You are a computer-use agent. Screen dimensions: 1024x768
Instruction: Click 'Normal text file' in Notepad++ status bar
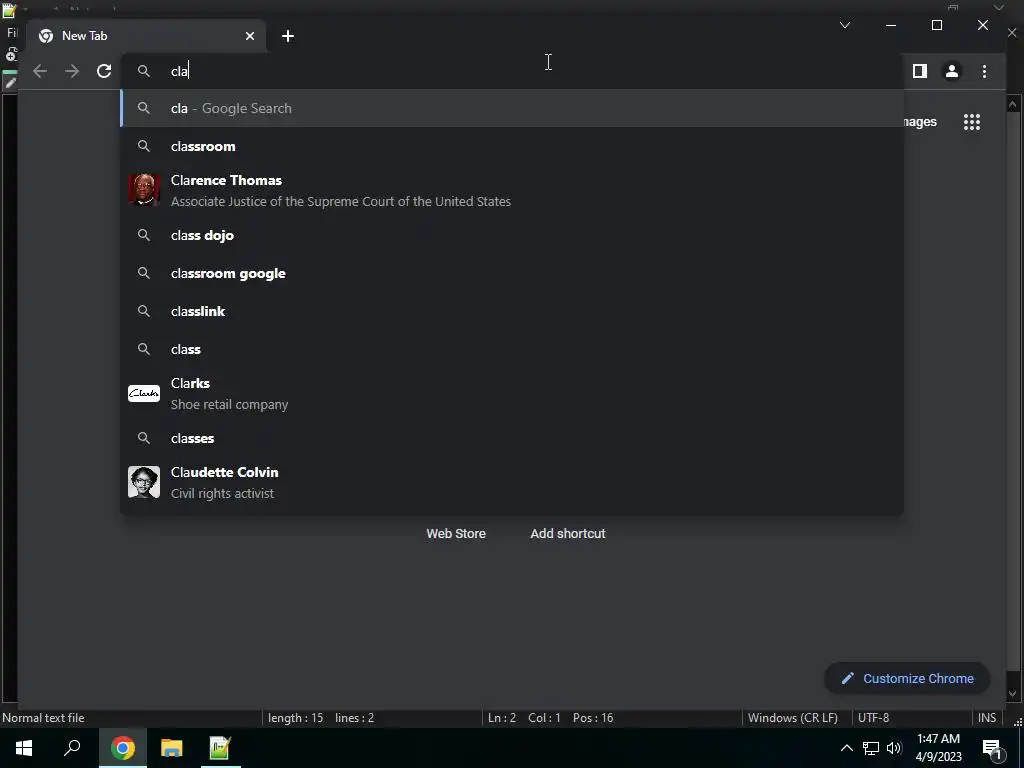[43, 718]
